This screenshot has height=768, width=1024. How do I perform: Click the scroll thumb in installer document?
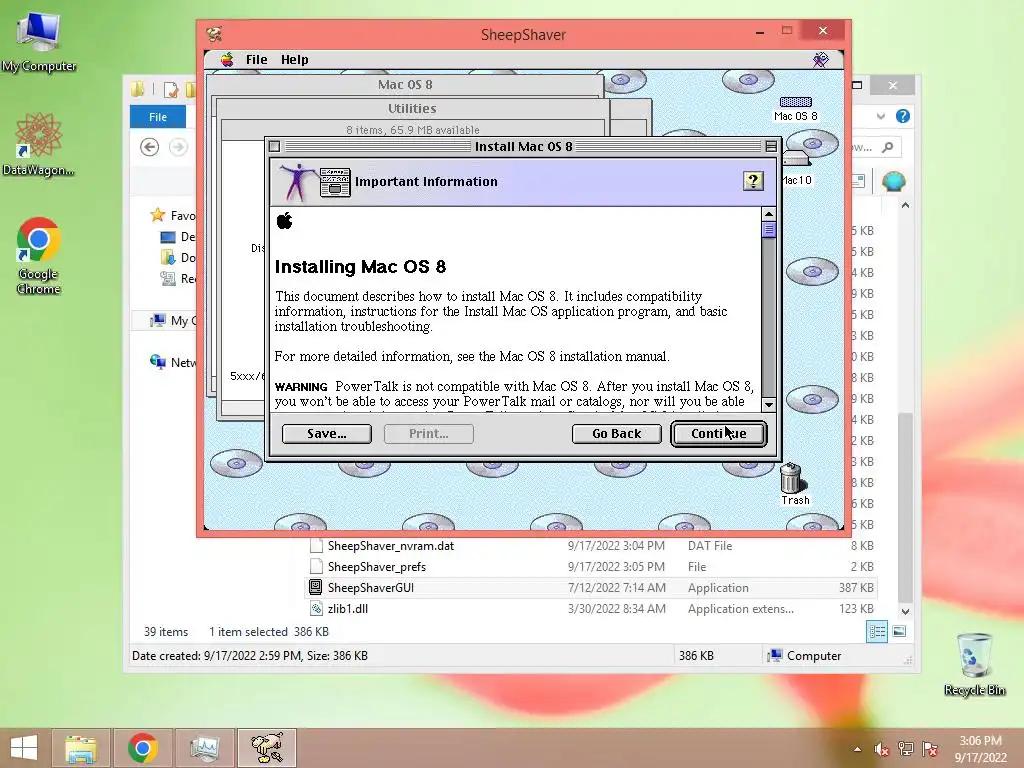(769, 230)
